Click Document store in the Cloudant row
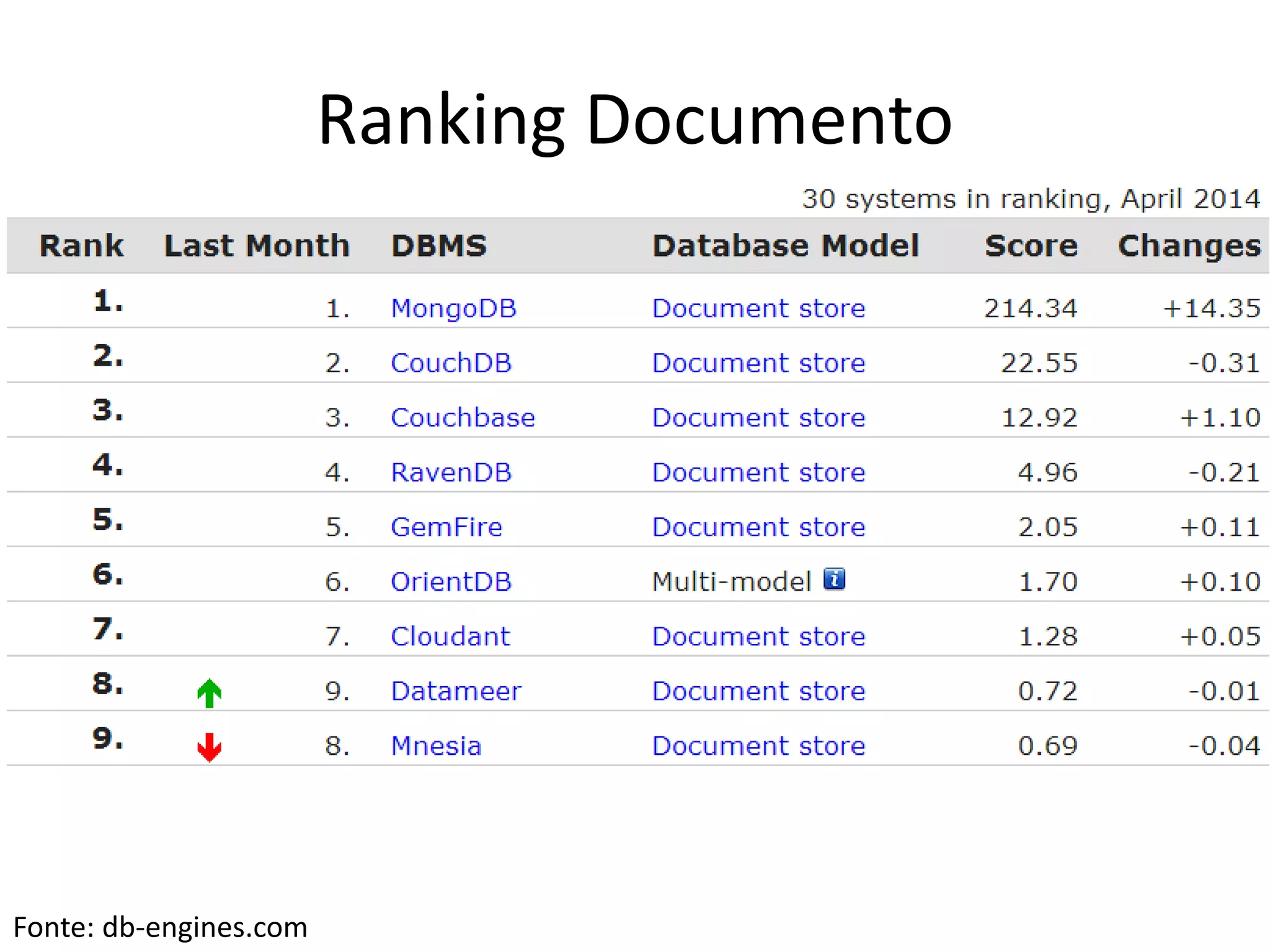The width and height of the screenshot is (1270, 952). [x=758, y=637]
